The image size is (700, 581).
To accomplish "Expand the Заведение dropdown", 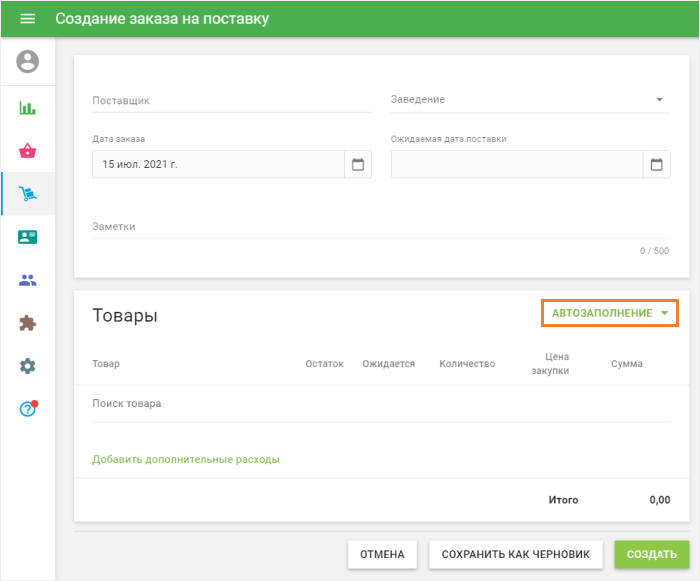I will 659,100.
